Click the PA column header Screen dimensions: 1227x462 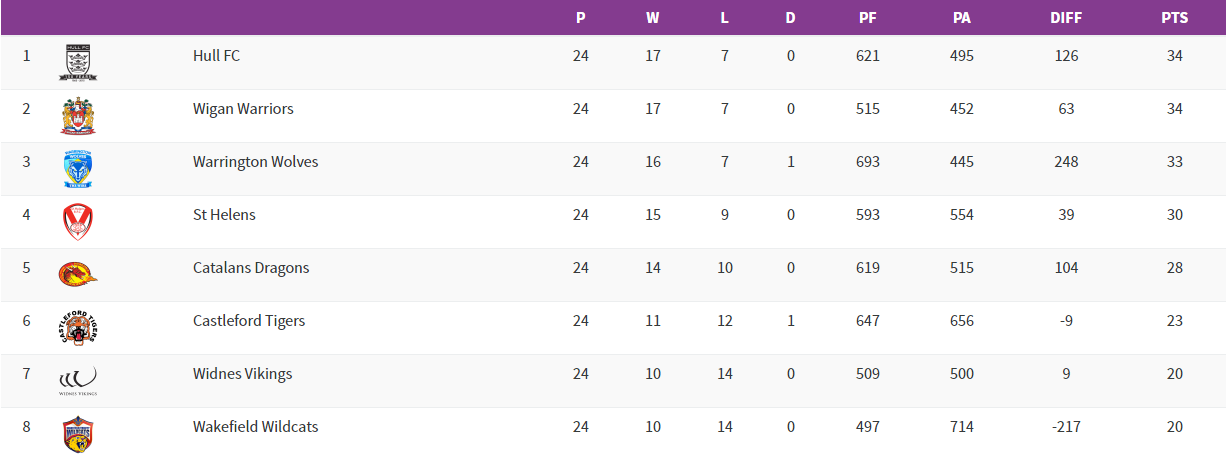[962, 18]
